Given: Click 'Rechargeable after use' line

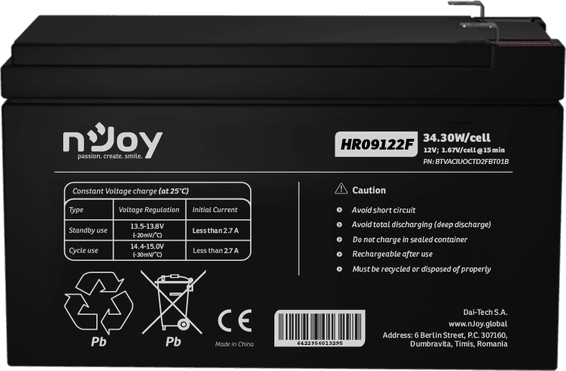Looking at the screenshot, I should point(392,254).
